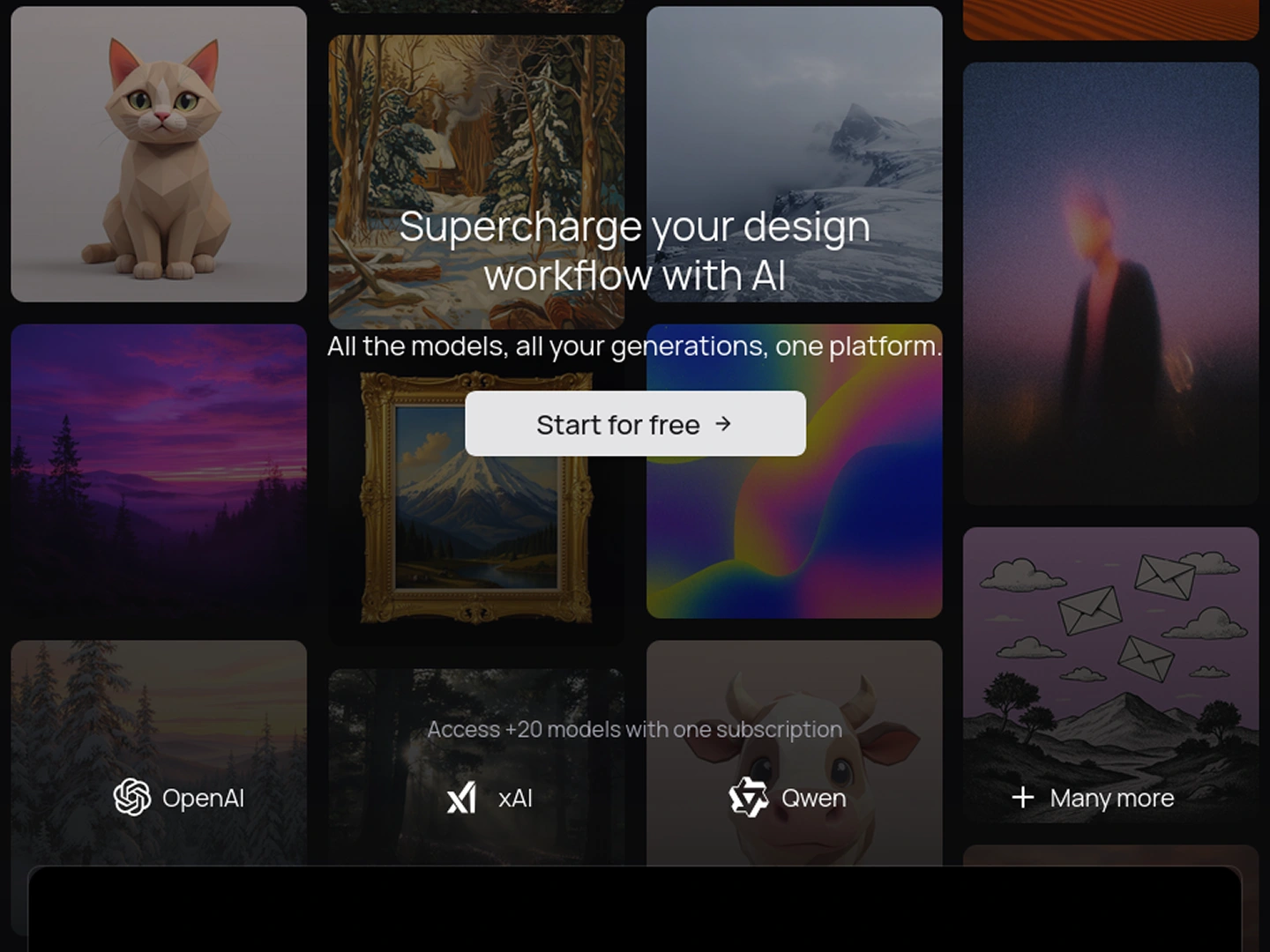Open the Qwen text label

pos(813,798)
